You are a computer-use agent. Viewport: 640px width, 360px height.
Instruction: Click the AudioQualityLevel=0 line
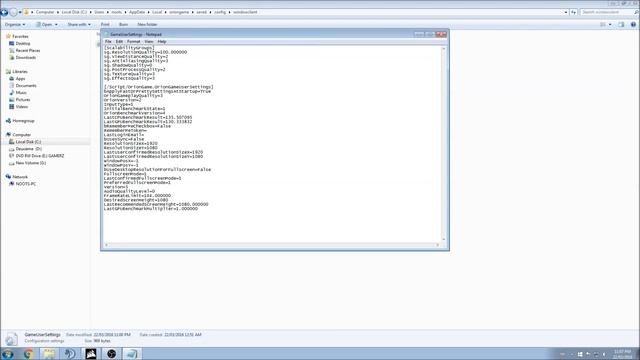129,191
